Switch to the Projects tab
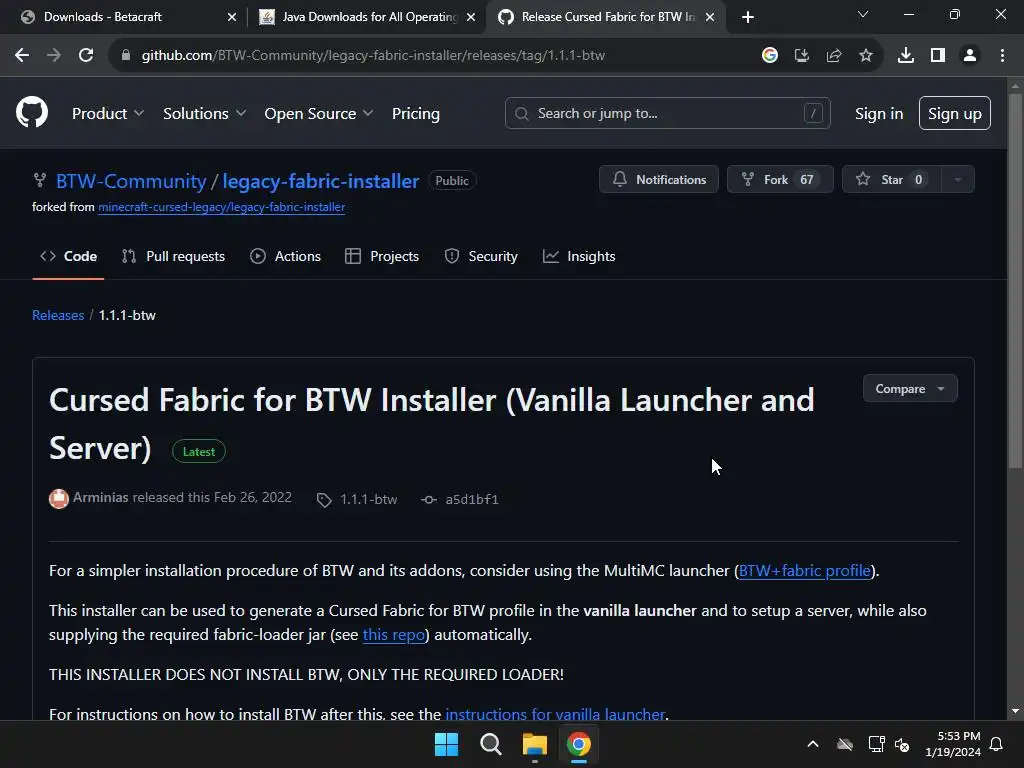Screen dimensions: 1024x768 (382, 257)
